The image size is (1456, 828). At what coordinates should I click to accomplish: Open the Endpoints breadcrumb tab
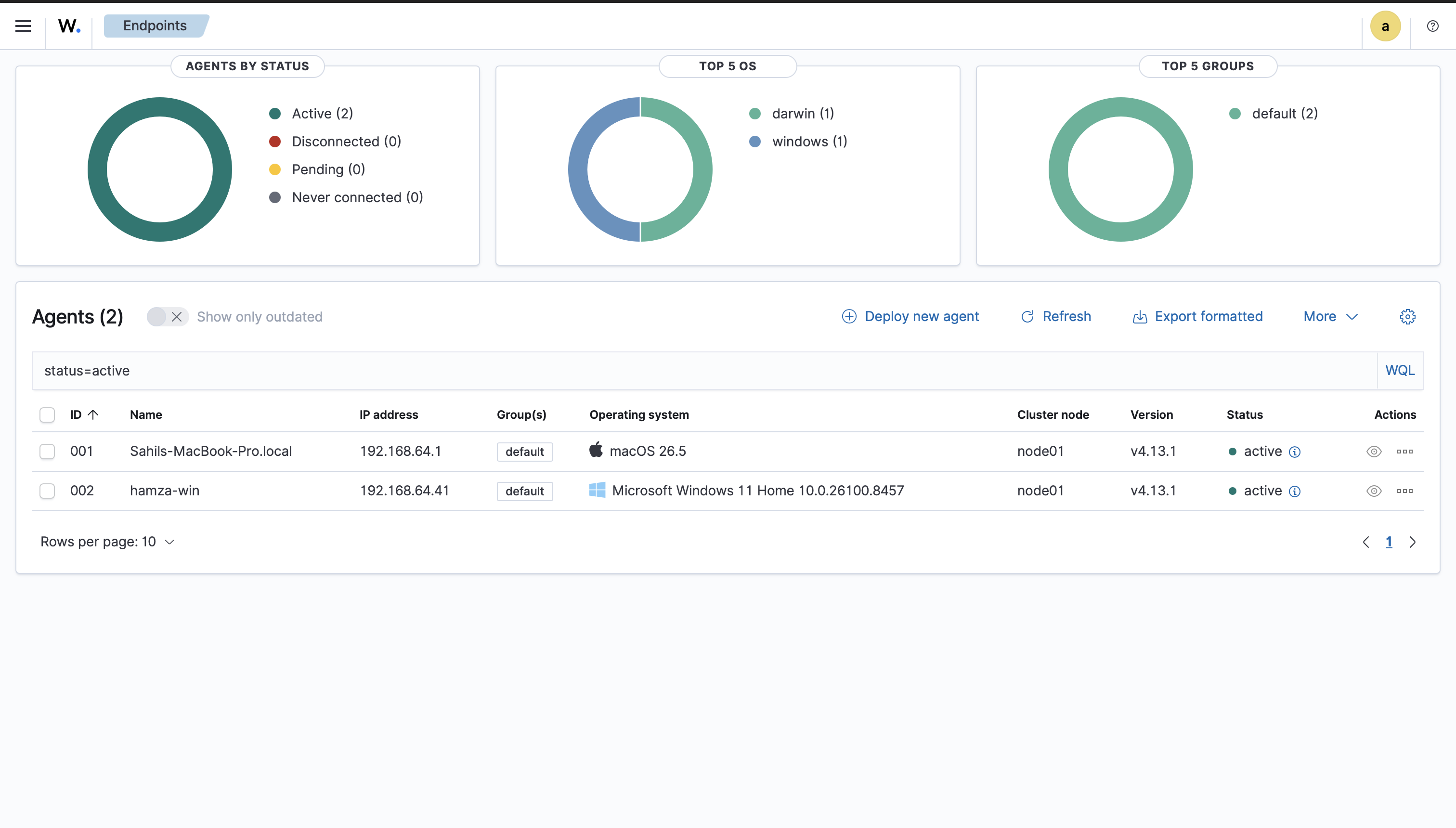point(155,26)
